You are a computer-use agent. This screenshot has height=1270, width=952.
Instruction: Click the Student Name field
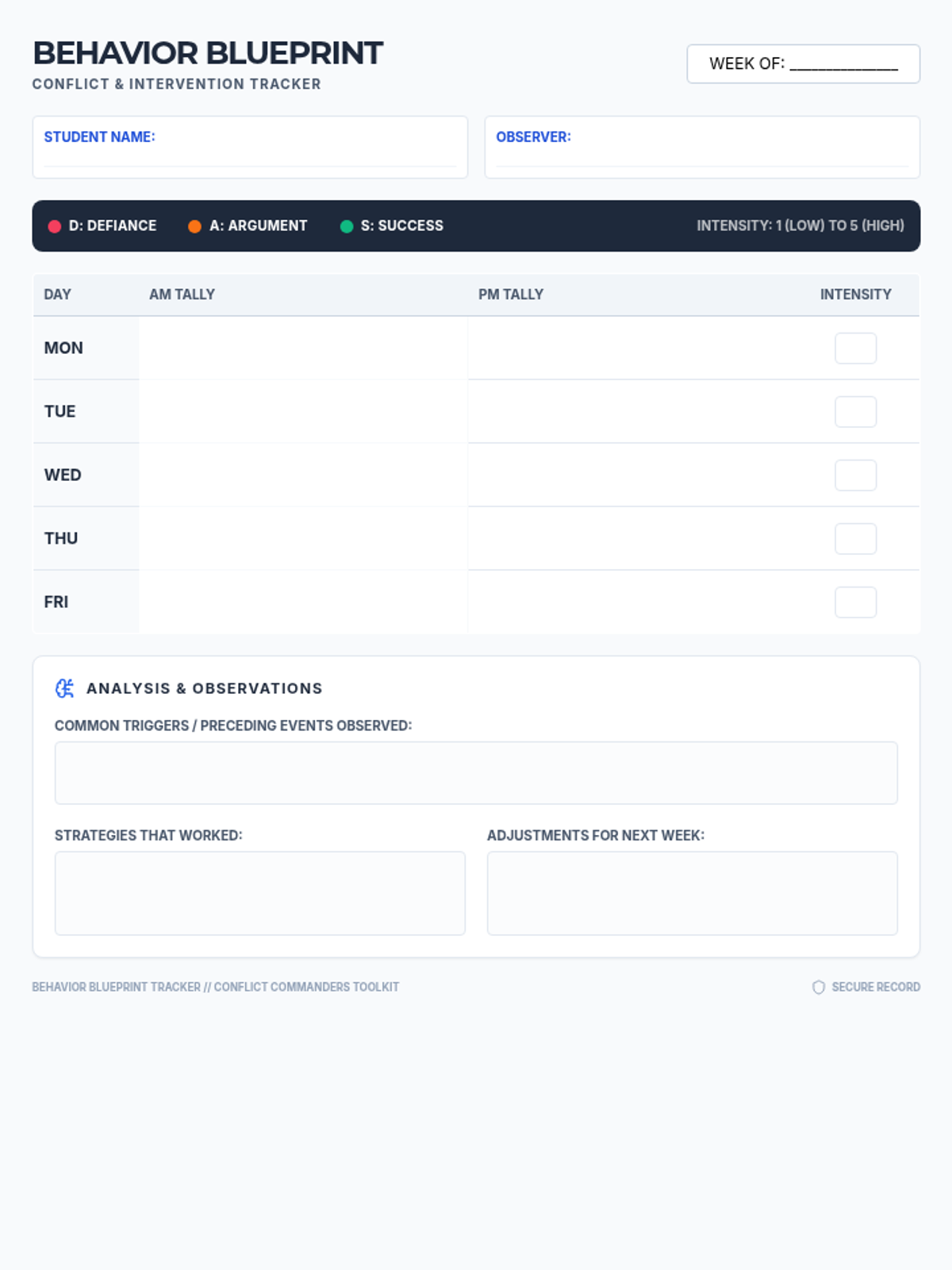(x=250, y=156)
